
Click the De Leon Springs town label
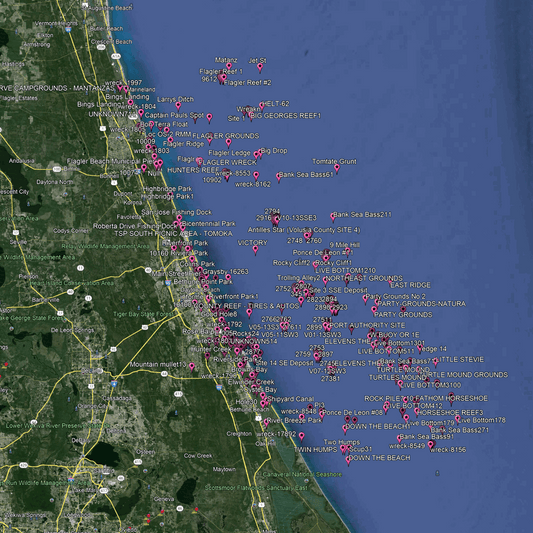tap(72, 330)
